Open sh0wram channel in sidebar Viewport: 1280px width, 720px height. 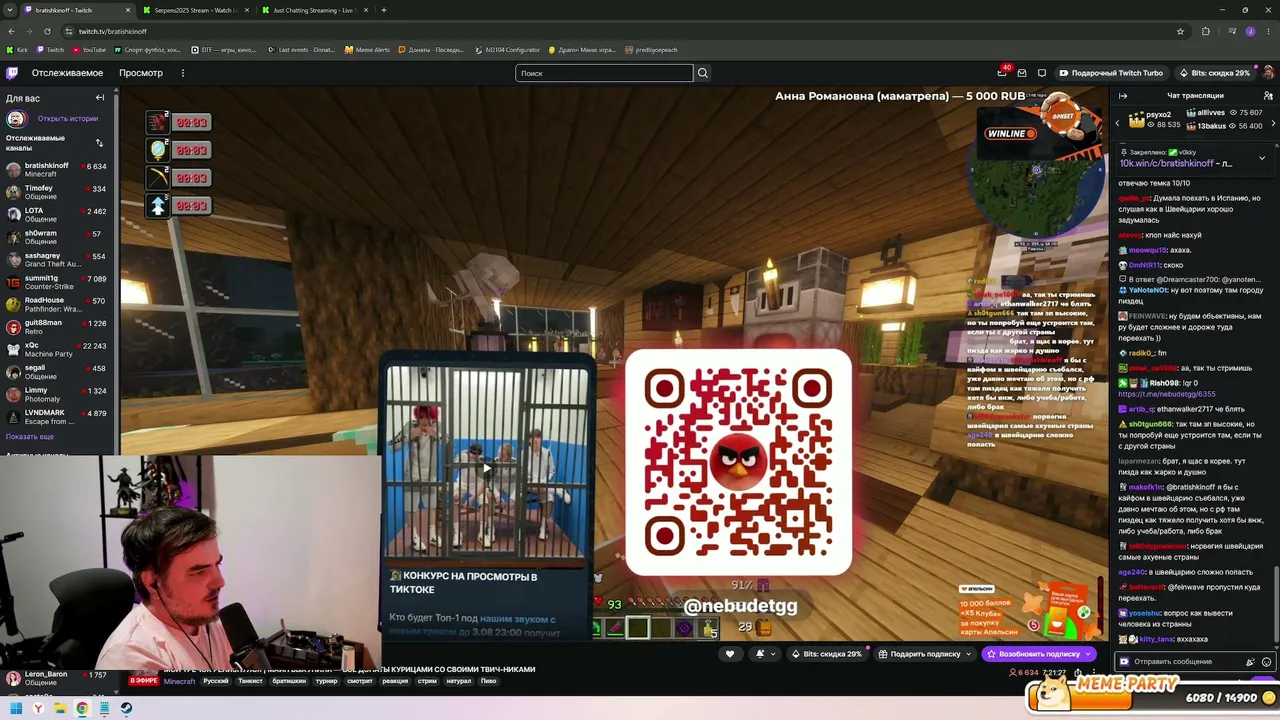pyautogui.click(x=56, y=238)
